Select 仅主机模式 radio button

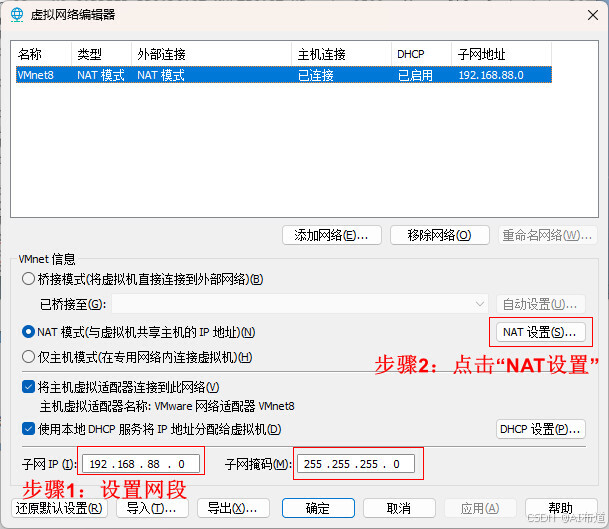coord(28,357)
